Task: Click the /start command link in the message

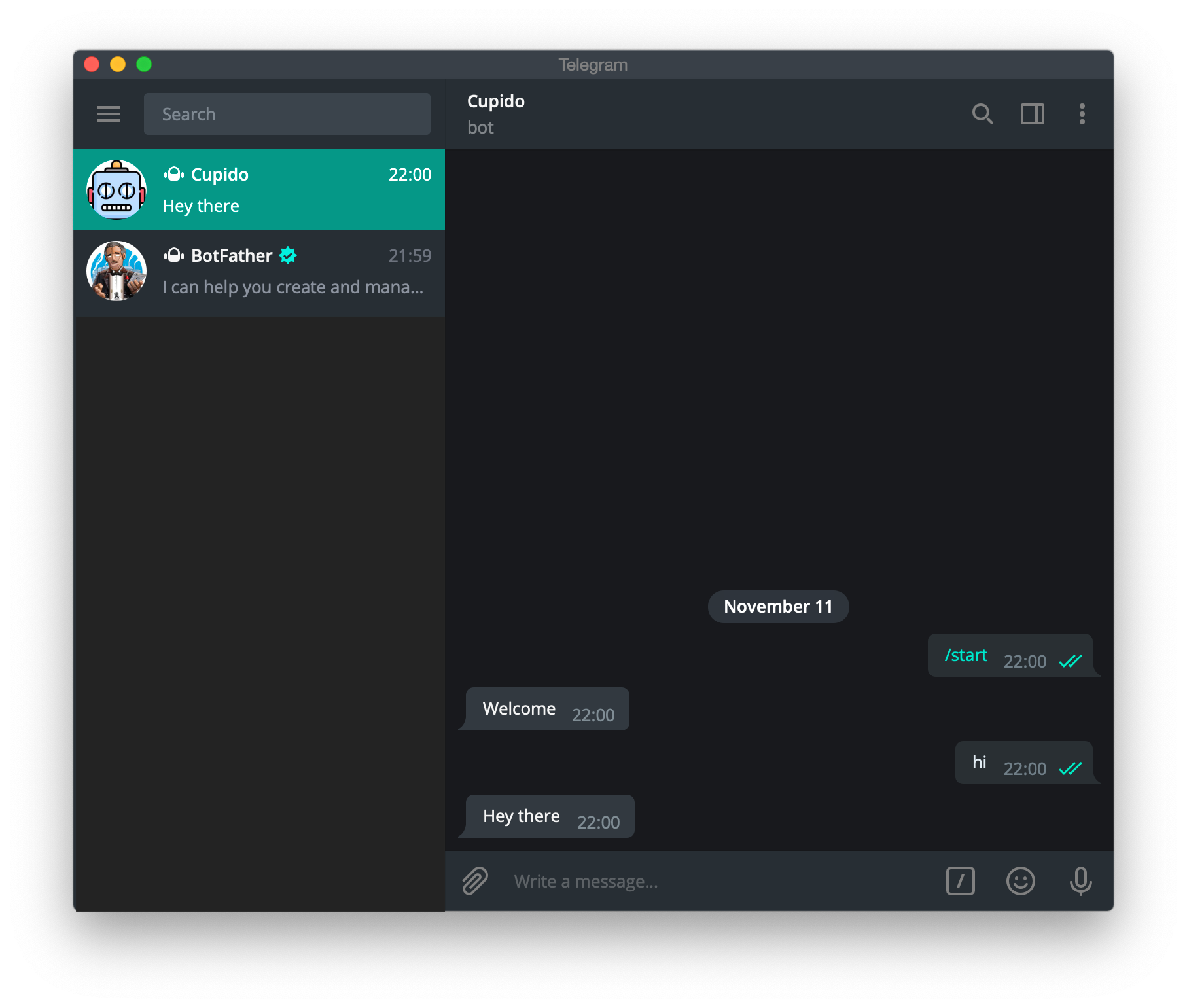Action: pyautogui.click(x=965, y=655)
